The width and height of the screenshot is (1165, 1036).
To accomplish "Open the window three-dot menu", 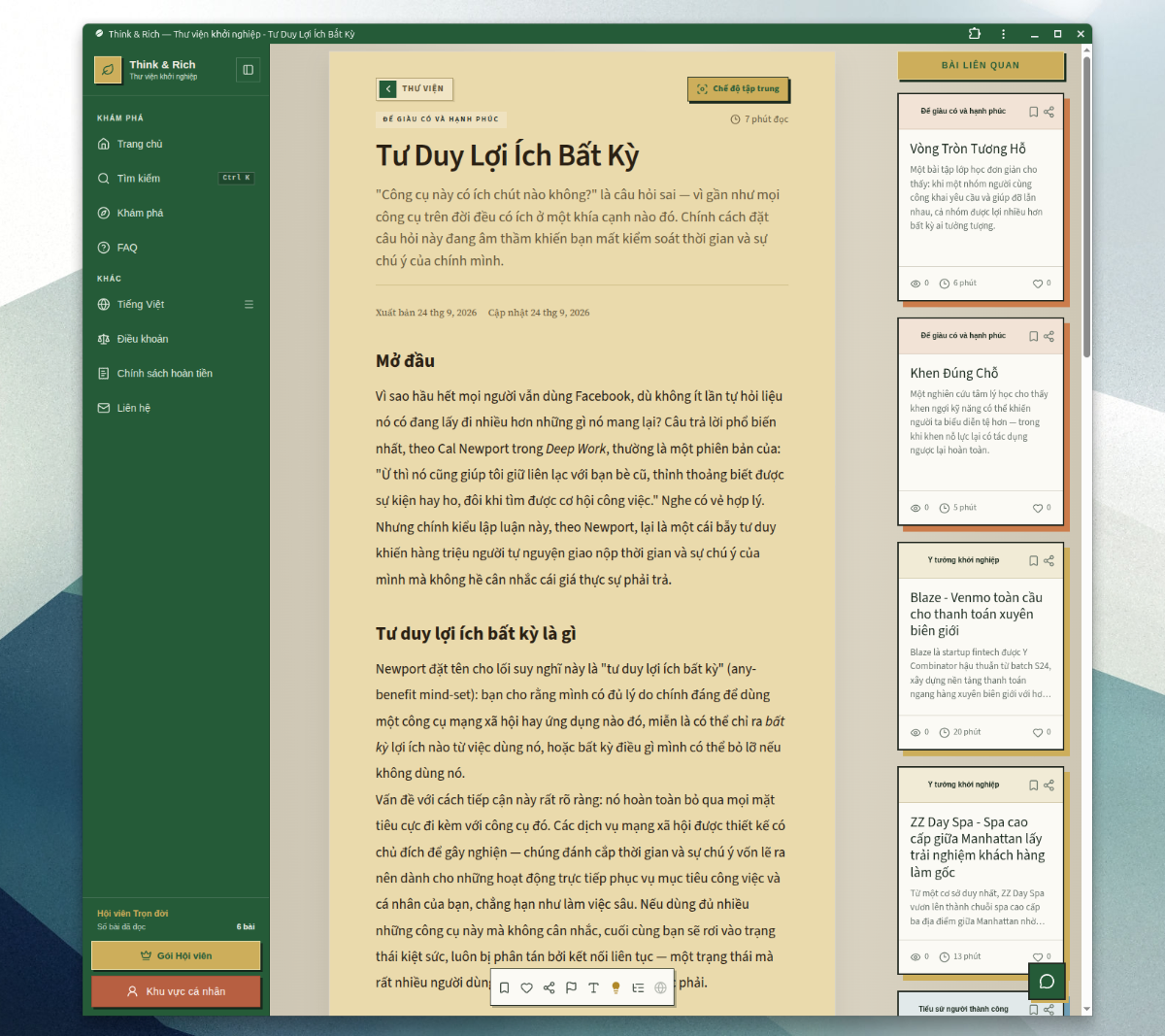I will 1004,34.
